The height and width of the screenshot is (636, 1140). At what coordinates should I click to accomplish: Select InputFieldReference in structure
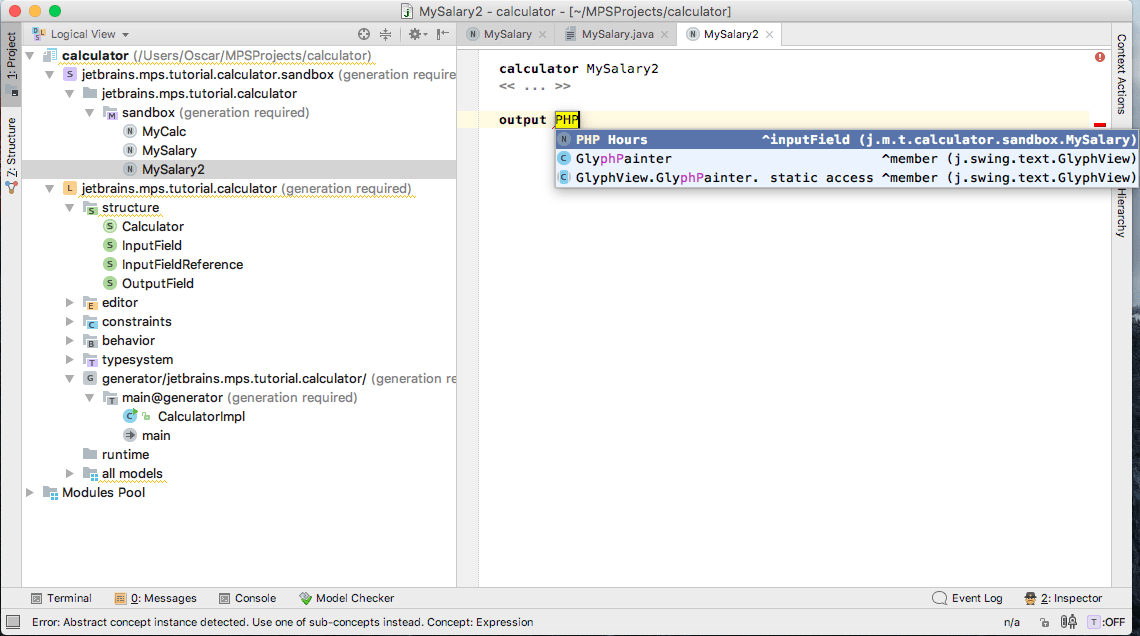(182, 265)
